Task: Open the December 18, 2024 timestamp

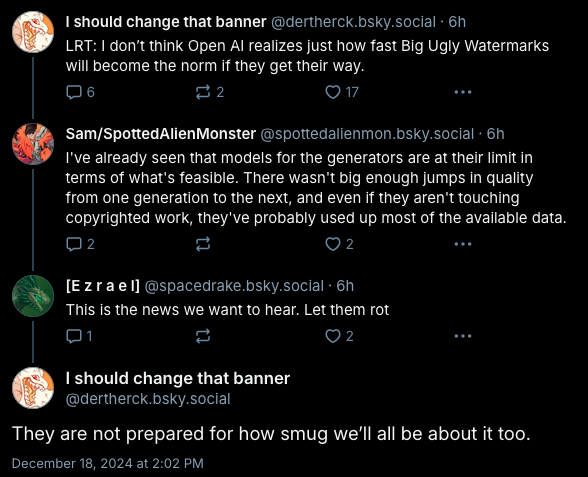Action: (x=108, y=464)
